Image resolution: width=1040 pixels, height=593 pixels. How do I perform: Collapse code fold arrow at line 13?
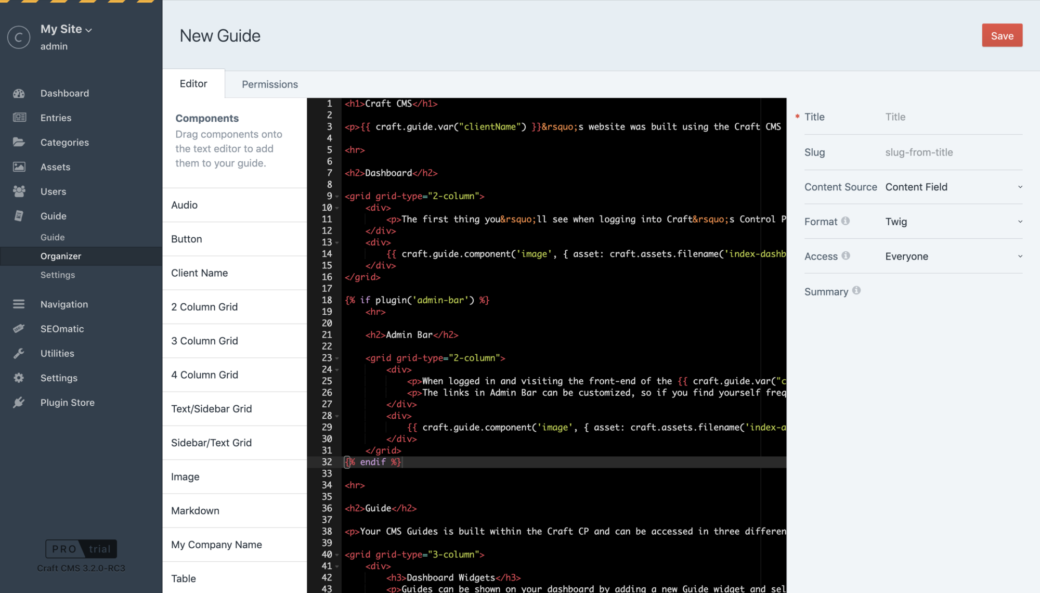click(x=337, y=243)
